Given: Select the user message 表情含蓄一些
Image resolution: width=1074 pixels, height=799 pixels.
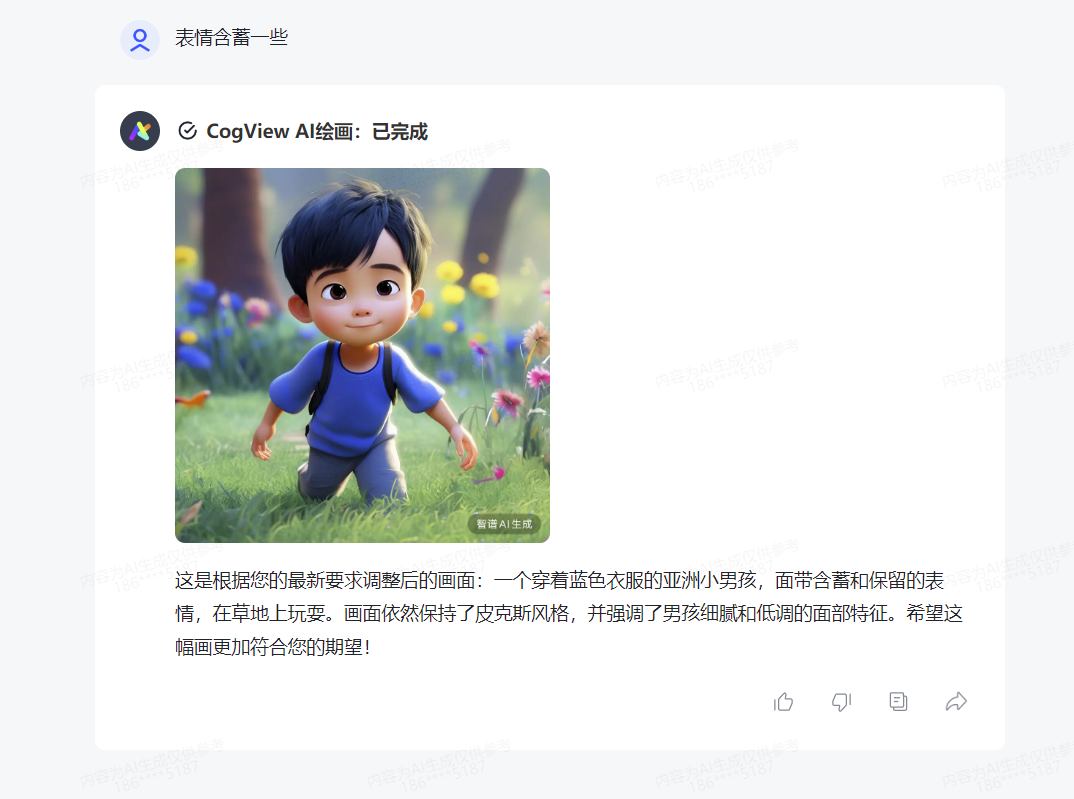Looking at the screenshot, I should (232, 38).
